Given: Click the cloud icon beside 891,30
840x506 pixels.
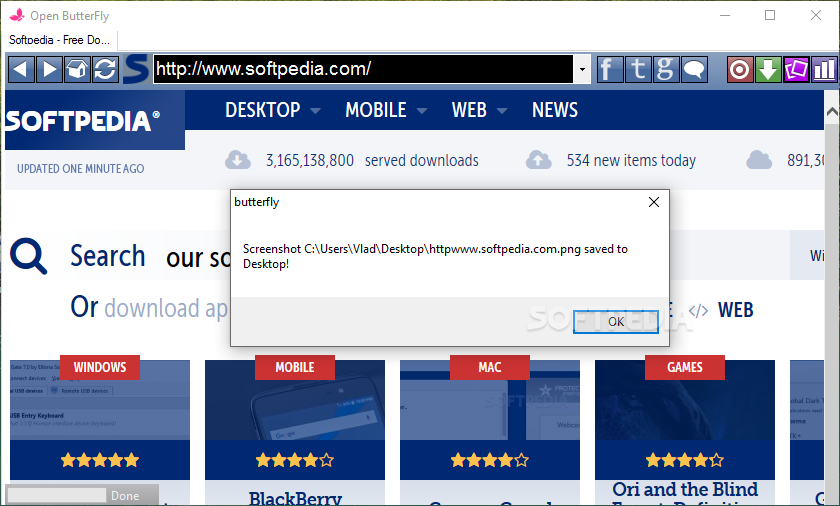Looking at the screenshot, I should (759, 160).
